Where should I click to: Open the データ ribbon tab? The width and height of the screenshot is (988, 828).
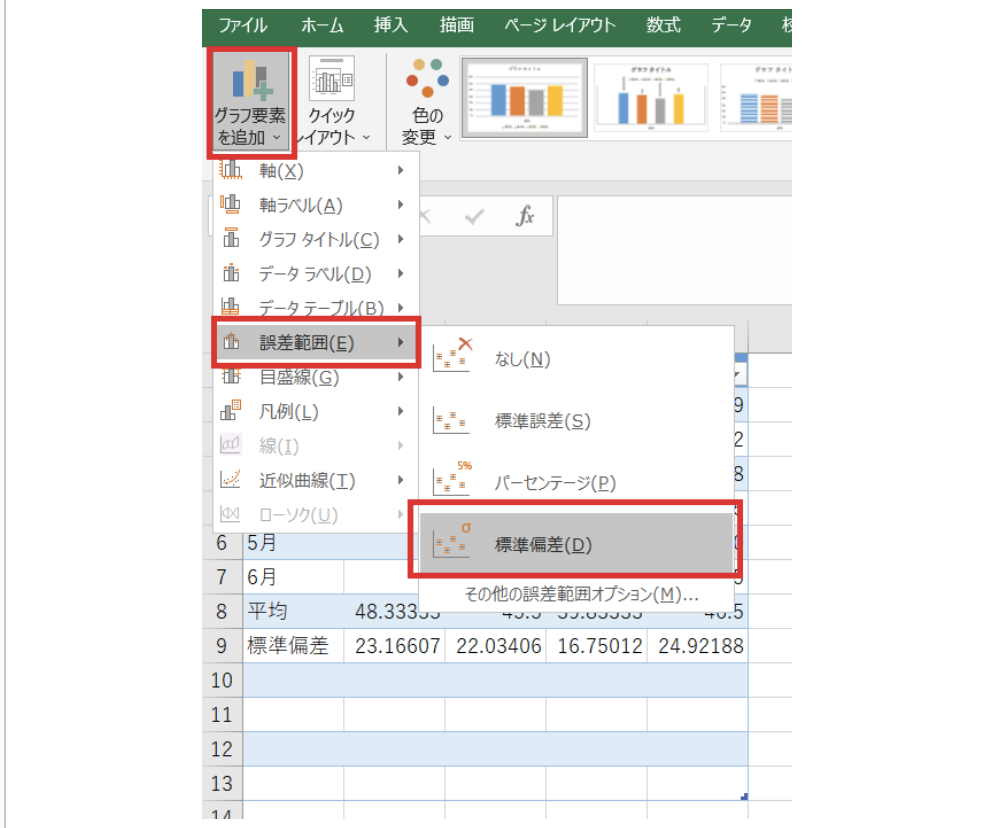coord(731,26)
